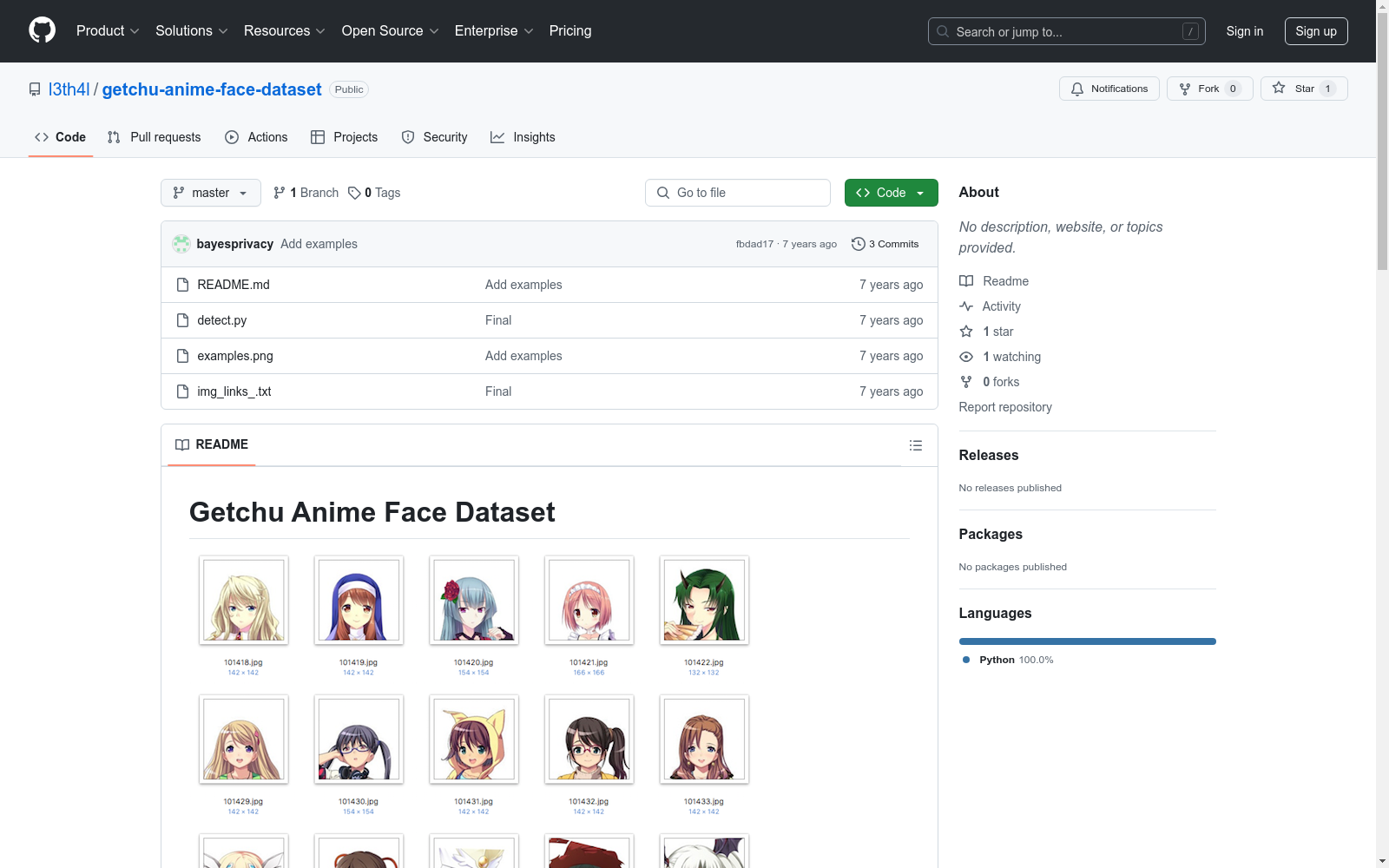
Task: Click the Python language bar
Action: point(1087,641)
